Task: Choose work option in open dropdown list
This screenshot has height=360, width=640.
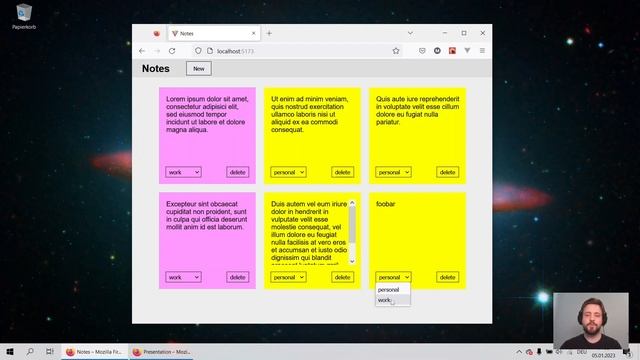Action: coord(393,300)
